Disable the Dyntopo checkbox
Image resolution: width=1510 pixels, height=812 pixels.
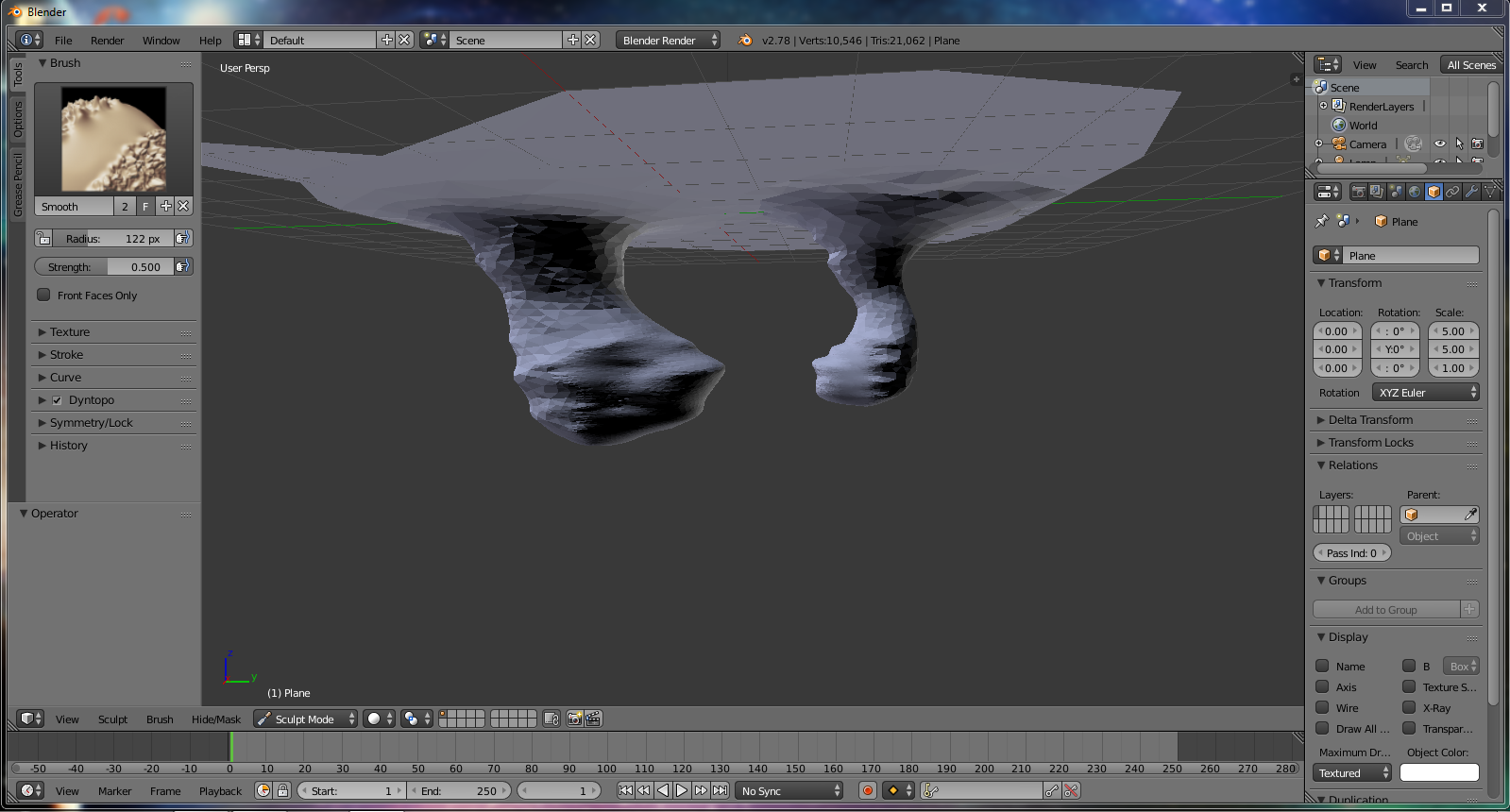point(57,400)
